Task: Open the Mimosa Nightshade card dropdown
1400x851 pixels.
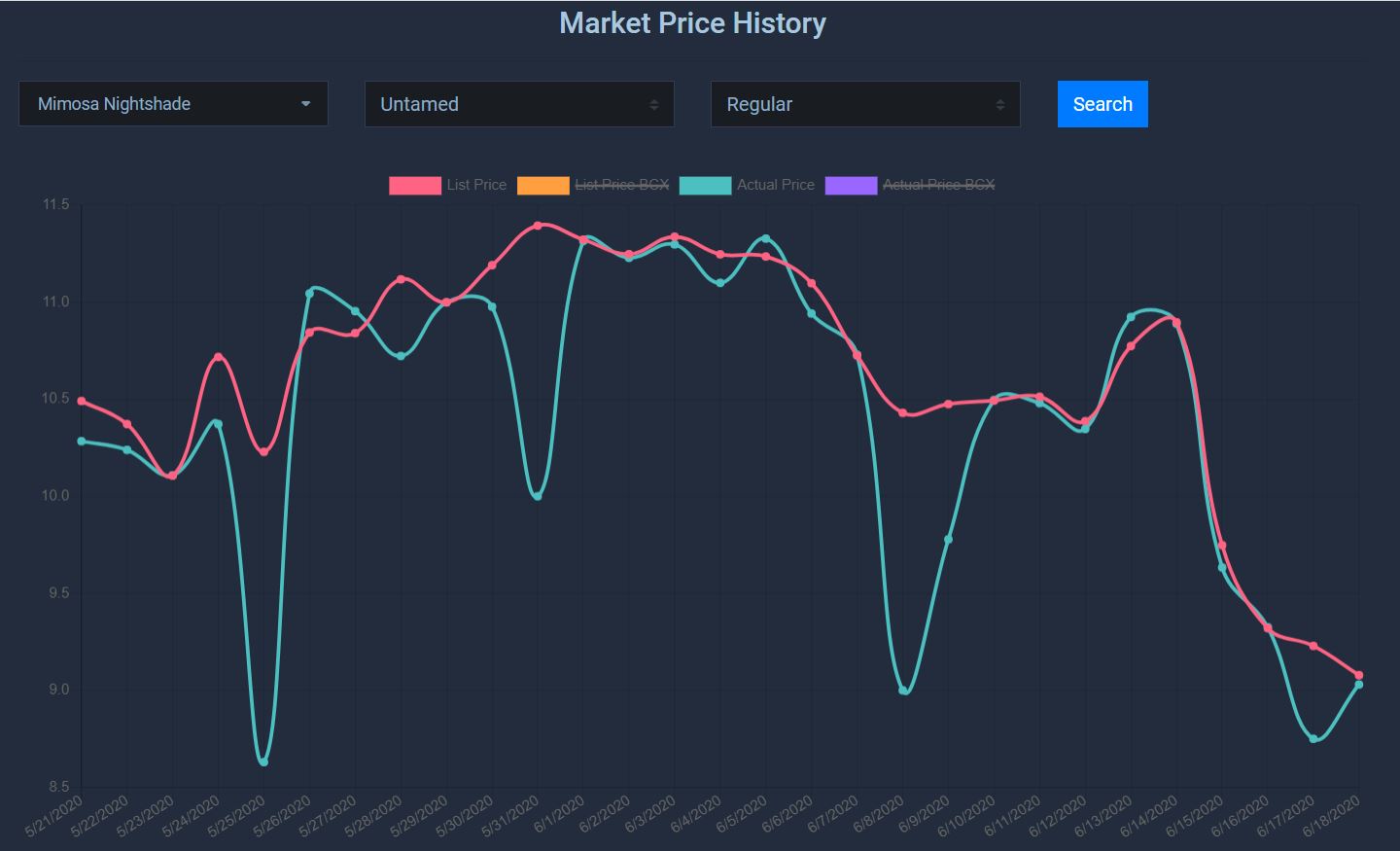Action: point(173,104)
